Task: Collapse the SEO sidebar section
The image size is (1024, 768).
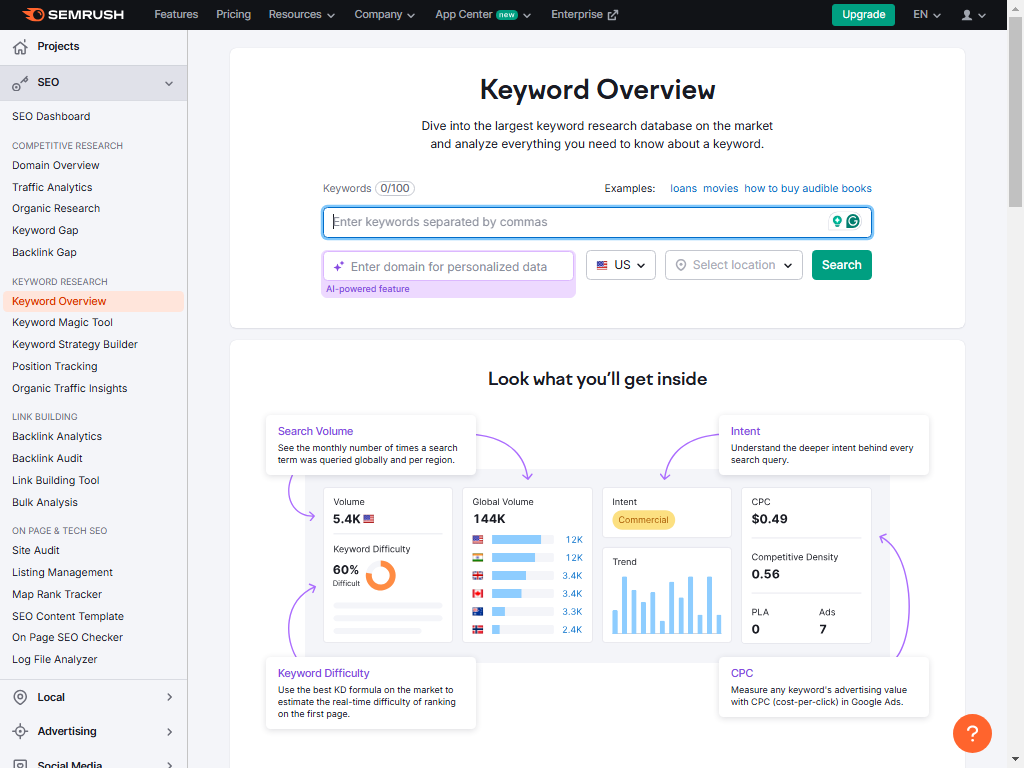Action: (x=169, y=83)
